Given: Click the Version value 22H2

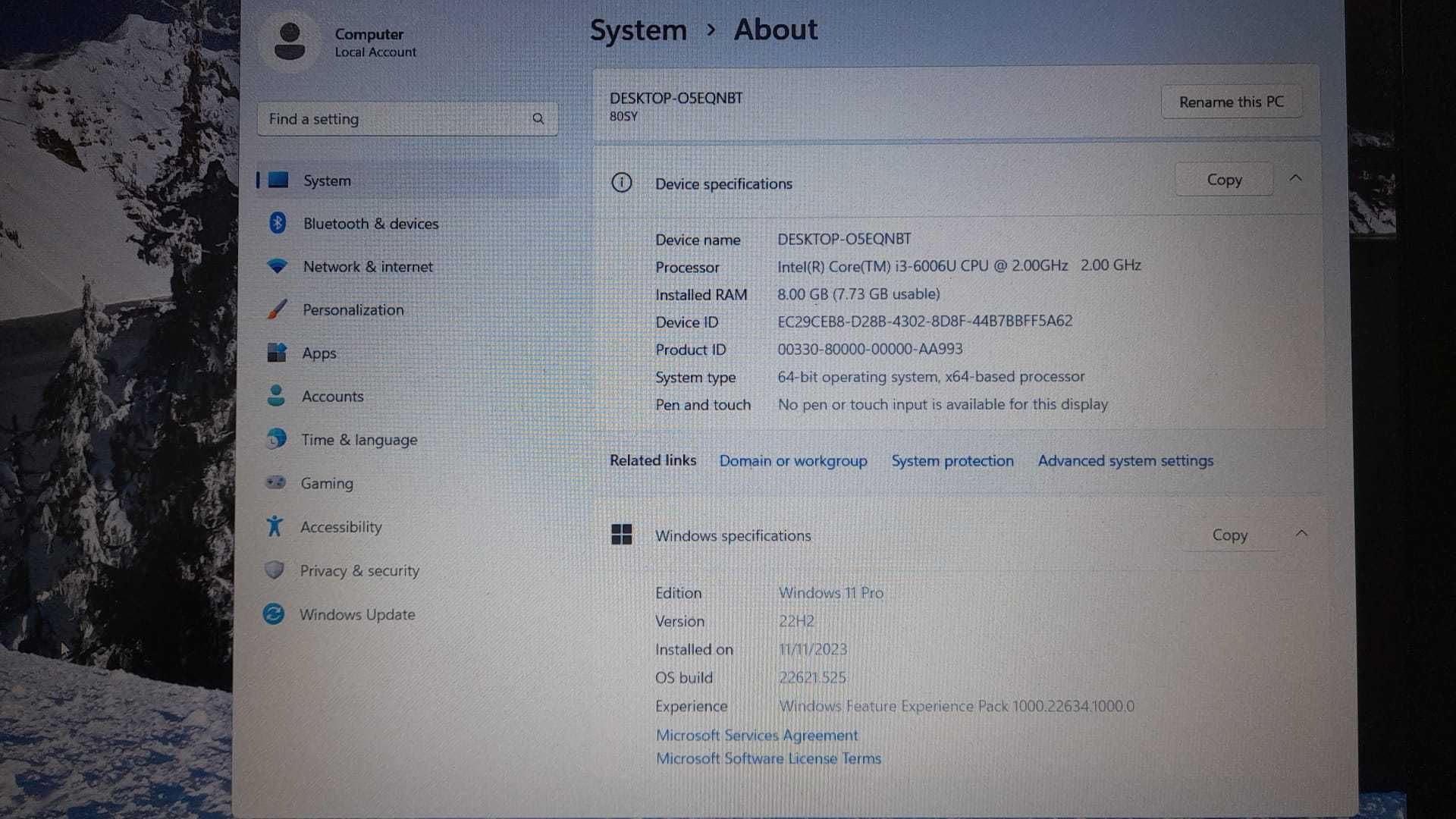Looking at the screenshot, I should click(796, 620).
